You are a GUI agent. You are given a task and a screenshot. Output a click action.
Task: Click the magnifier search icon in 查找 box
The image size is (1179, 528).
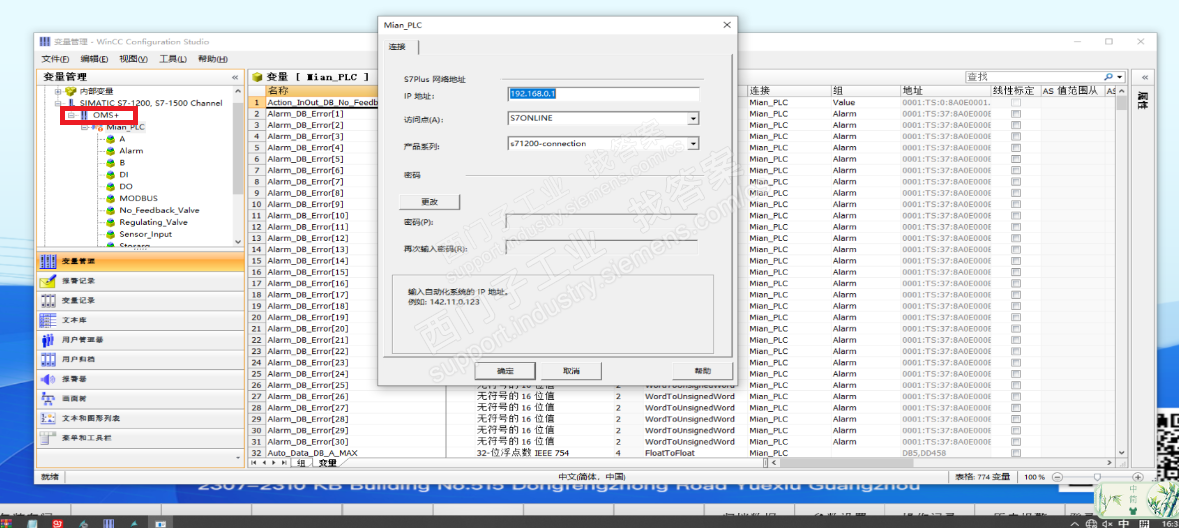pyautogui.click(x=1108, y=77)
